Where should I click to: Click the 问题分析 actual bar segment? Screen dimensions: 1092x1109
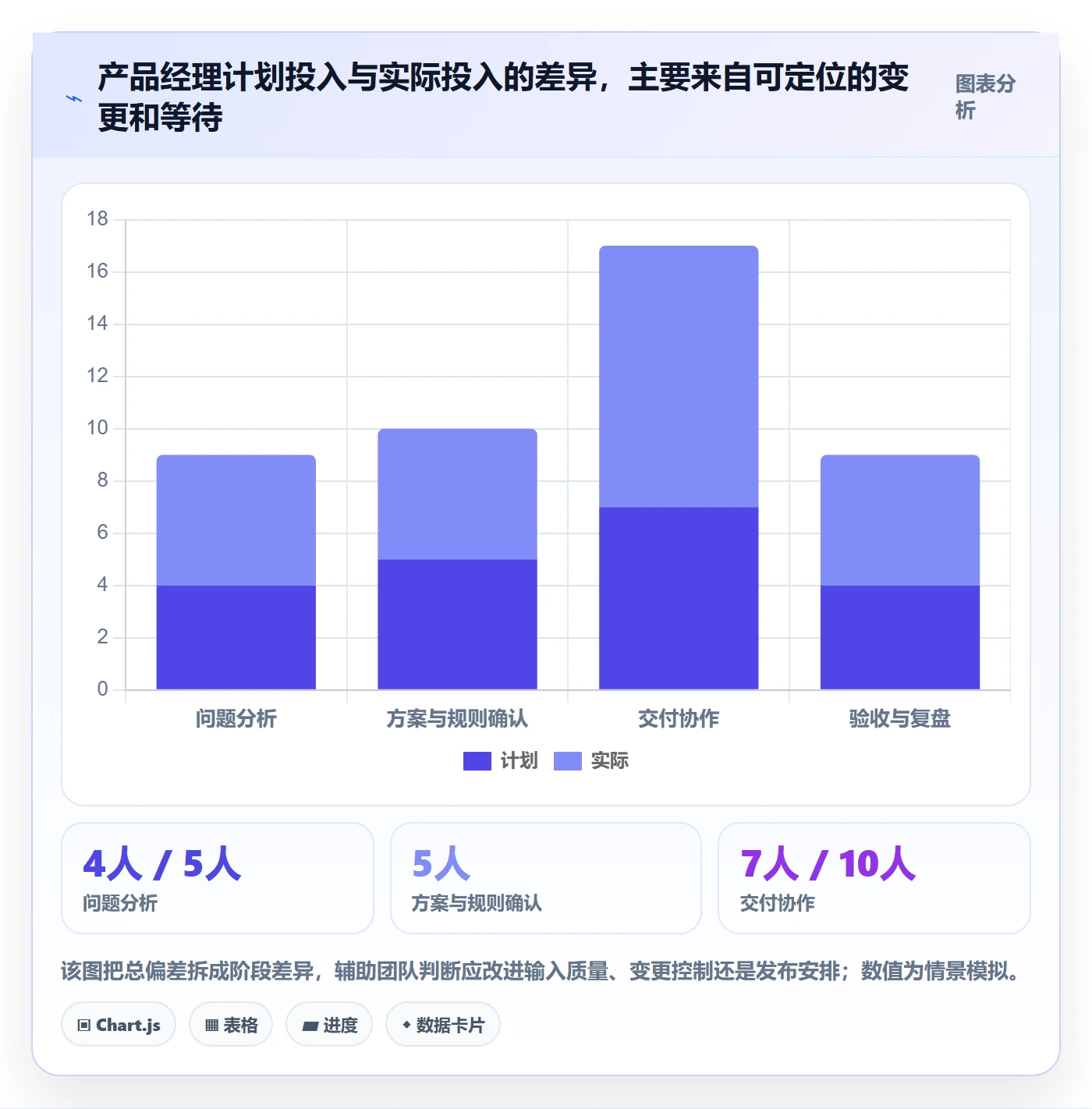(236, 520)
